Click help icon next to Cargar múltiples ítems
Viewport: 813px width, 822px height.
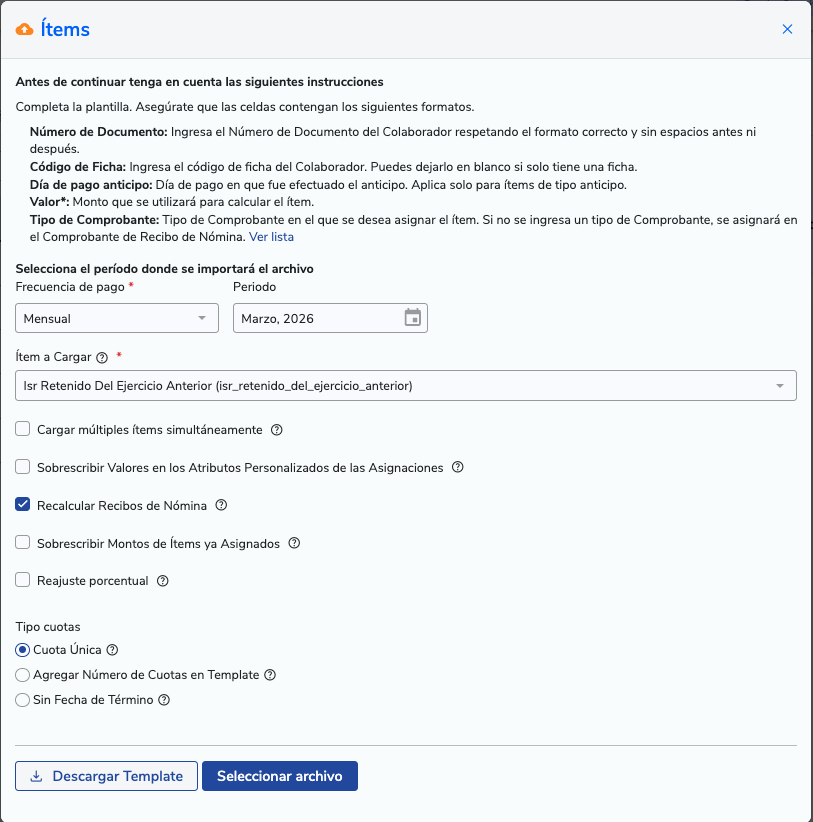point(277,430)
